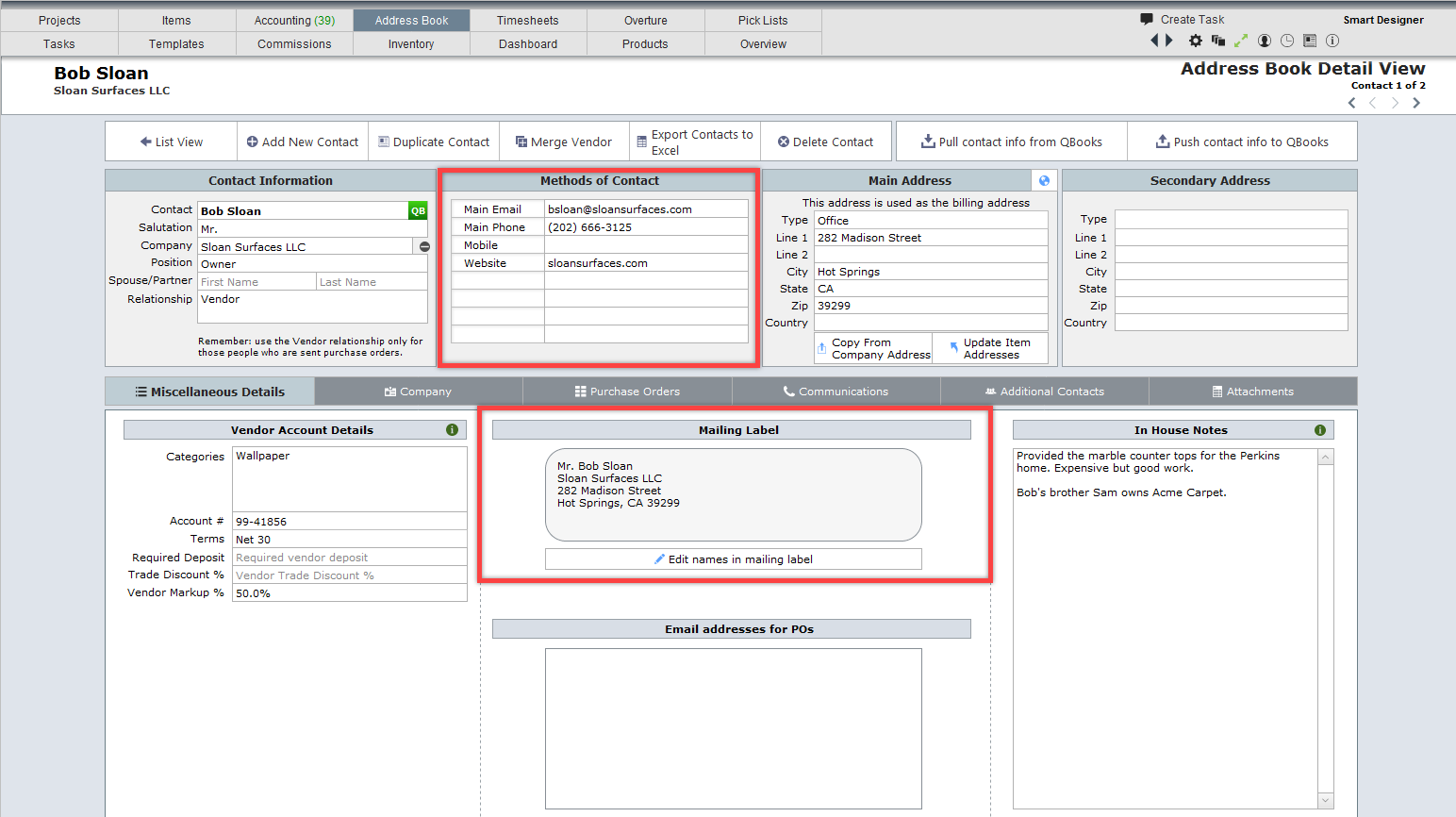
Task: Click Delete Contact
Action: coord(826,142)
